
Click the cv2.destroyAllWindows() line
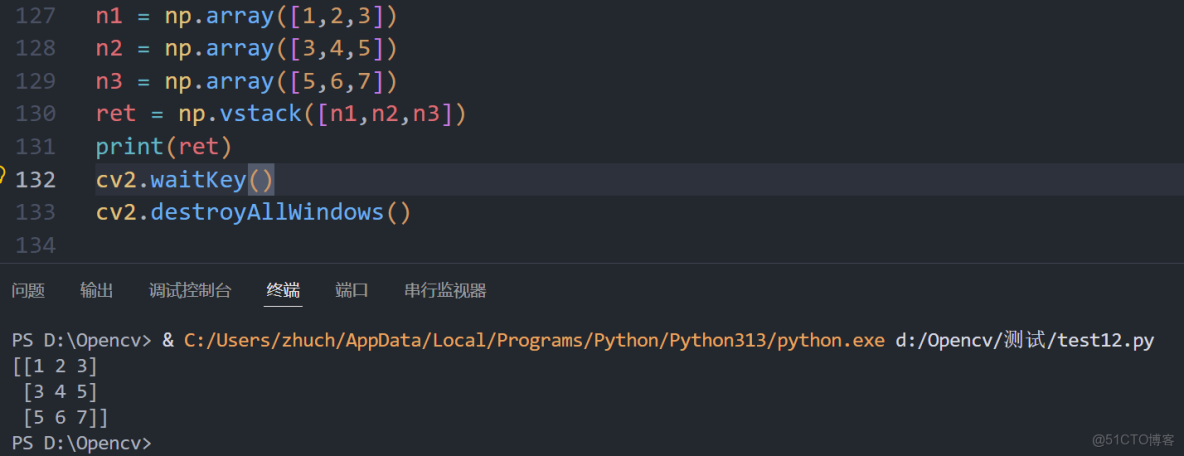tap(254, 212)
